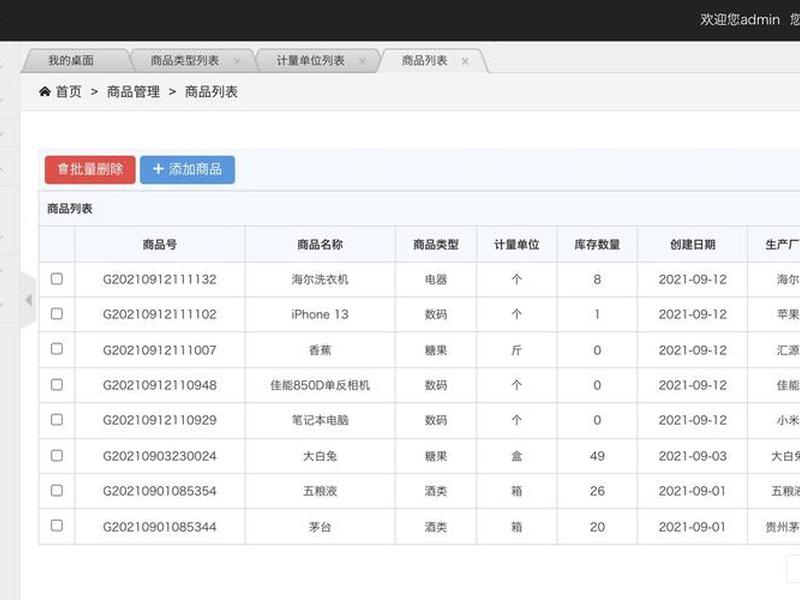
Task: Click 计量单位 column header
Action: pyautogui.click(x=516, y=244)
